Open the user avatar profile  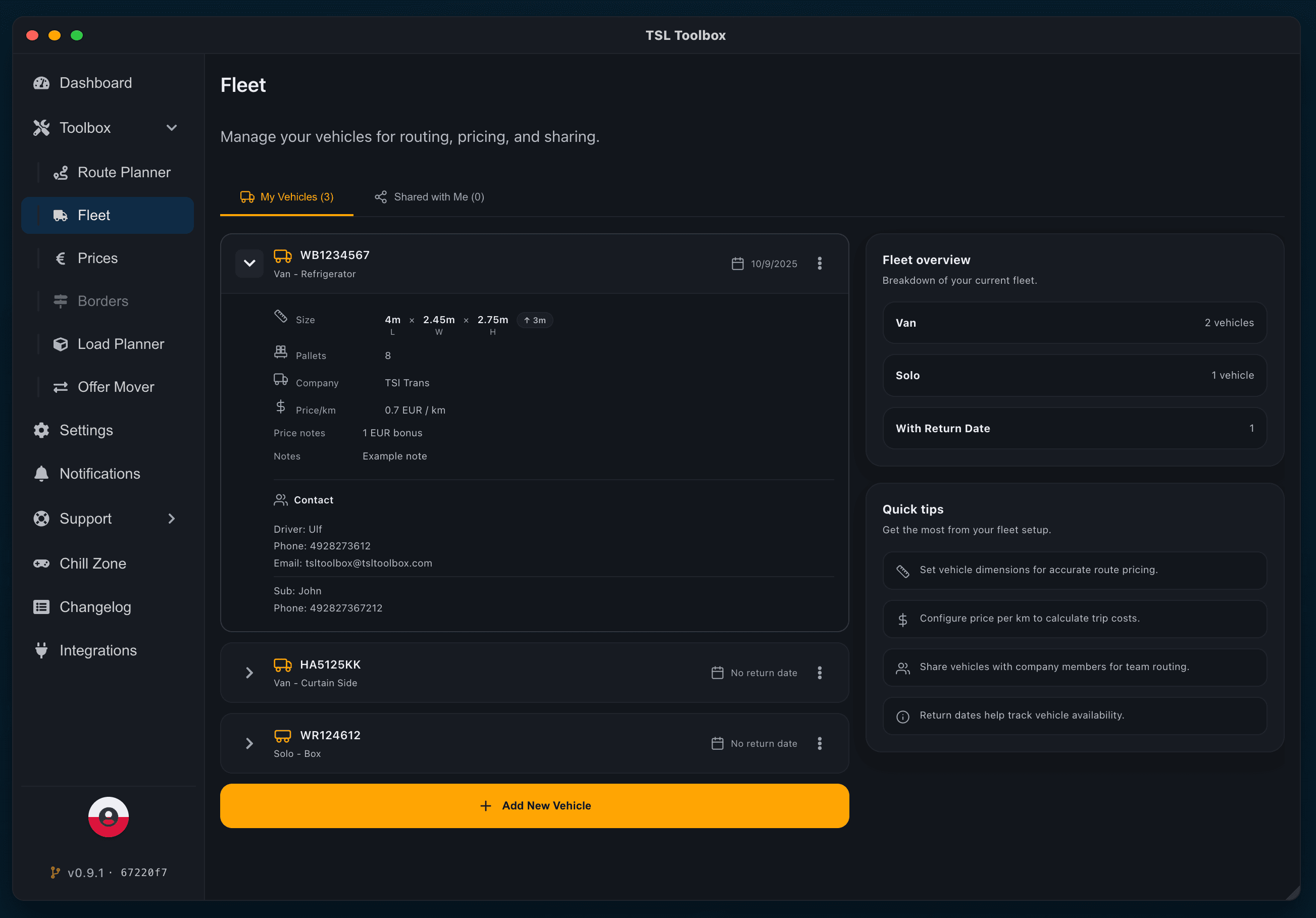[109, 817]
